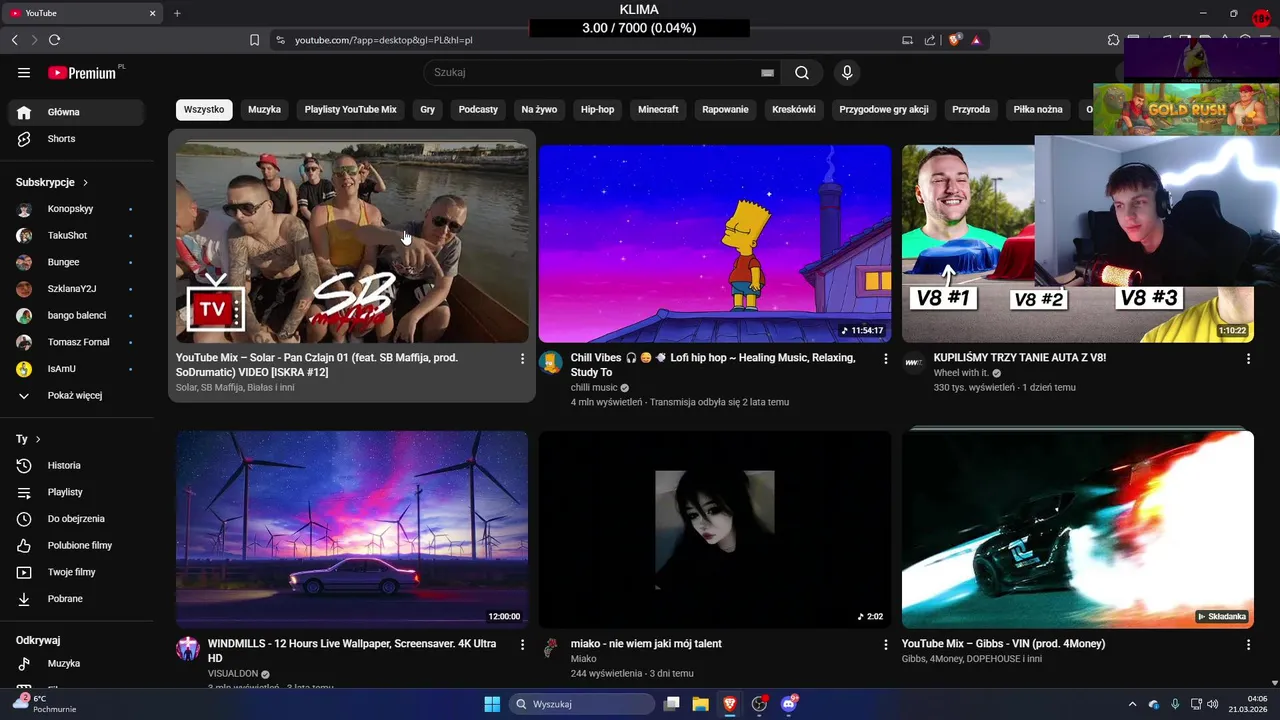Open SzklanaY2J subscription channel
Image resolution: width=1280 pixels, height=720 pixels.
pos(76,289)
